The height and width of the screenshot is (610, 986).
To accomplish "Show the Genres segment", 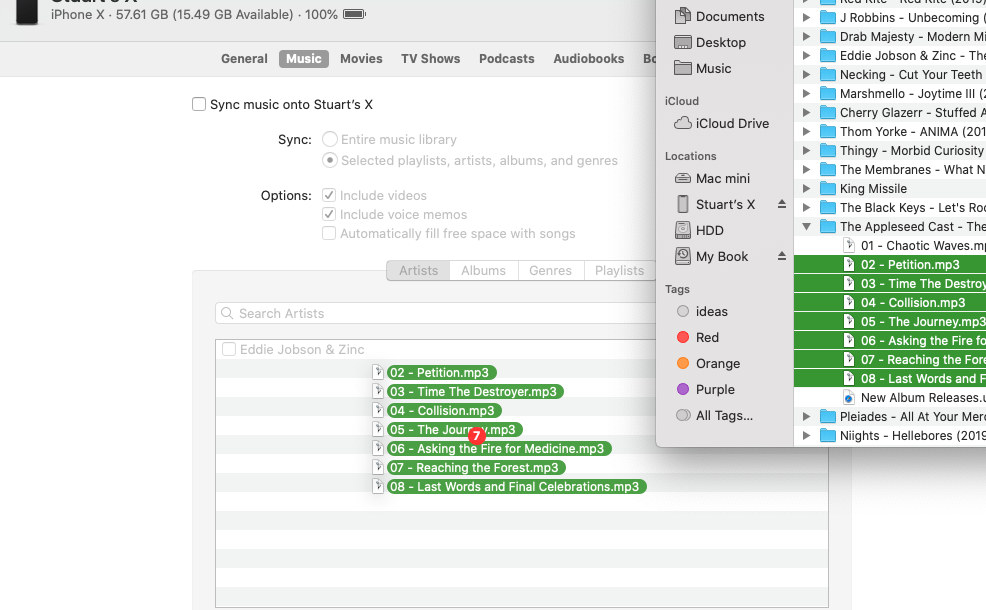I will pyautogui.click(x=550, y=270).
